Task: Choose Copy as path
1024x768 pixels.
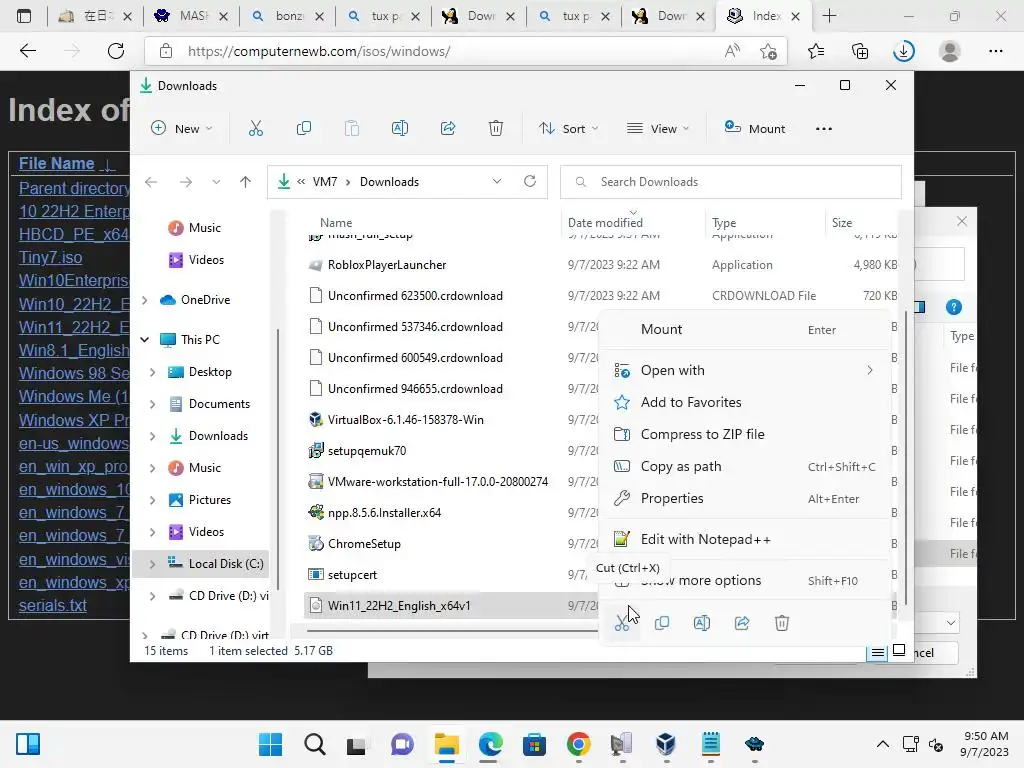Action: (x=745, y=466)
